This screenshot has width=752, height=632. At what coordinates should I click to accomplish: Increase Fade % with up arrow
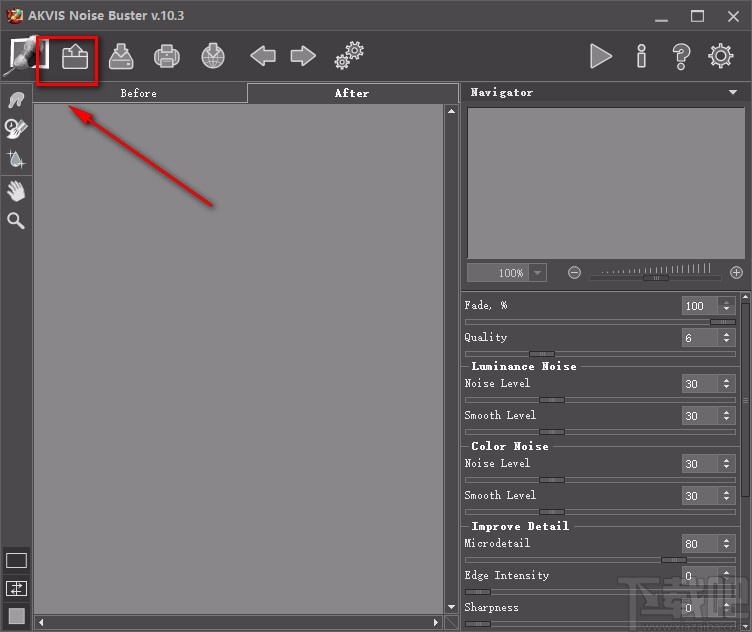point(726,302)
